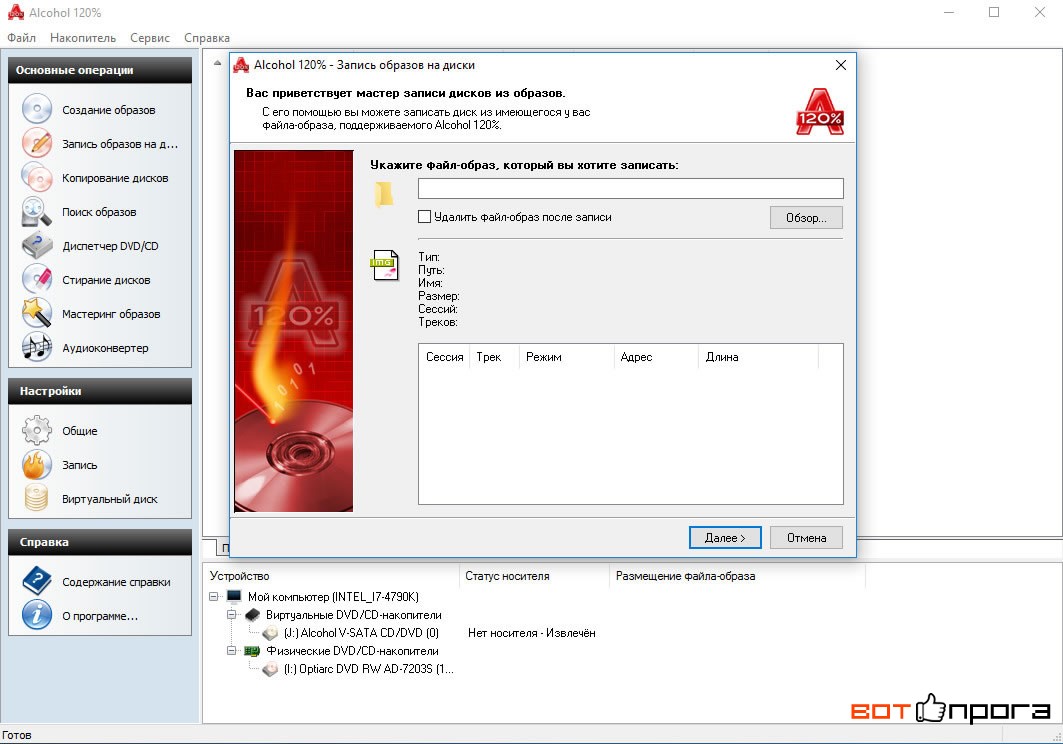This screenshot has width=1063, height=744.
Task: Open the Справка menu
Action: click(x=207, y=38)
